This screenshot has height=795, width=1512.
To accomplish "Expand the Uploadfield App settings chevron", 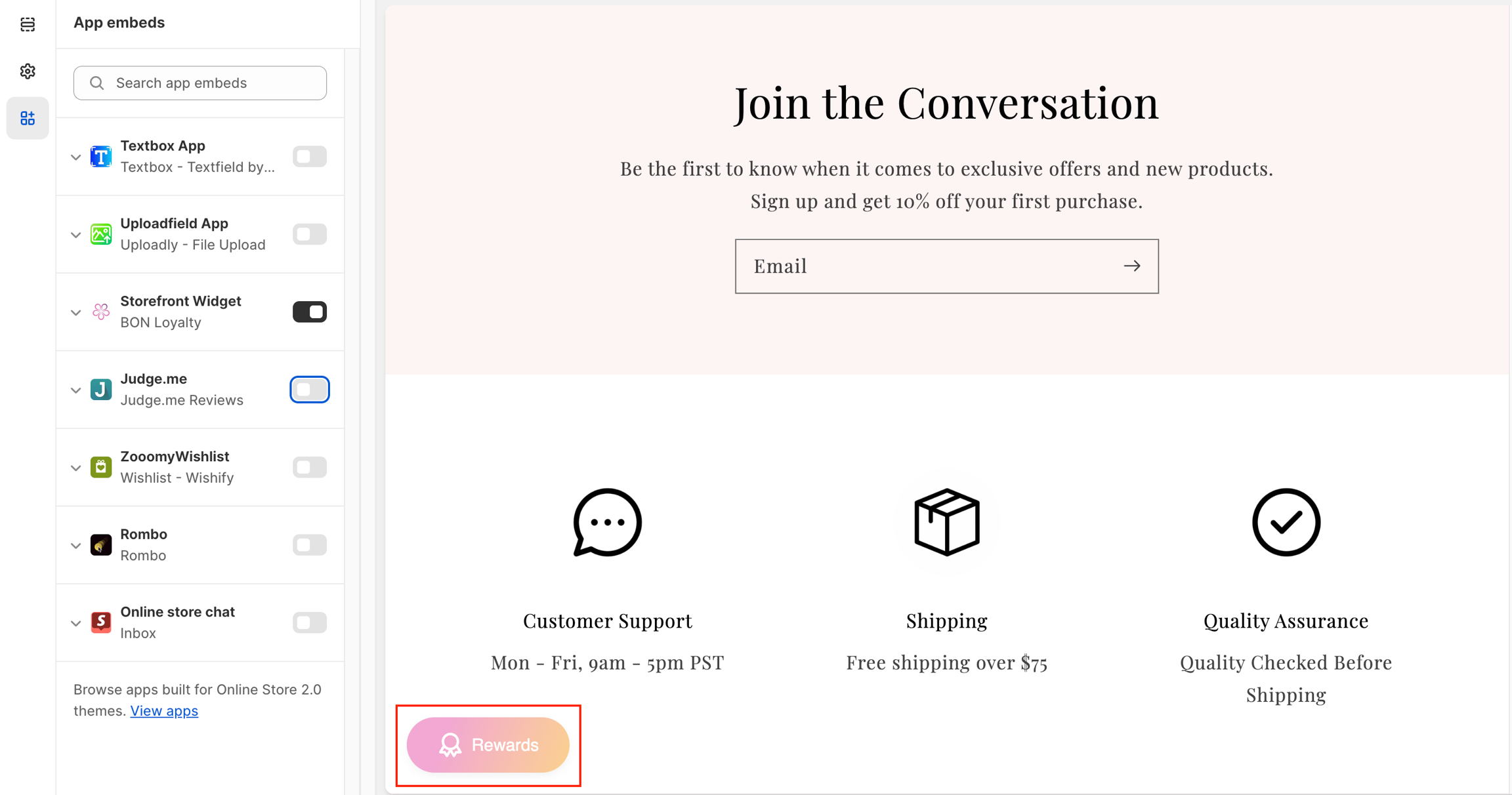I will [76, 235].
